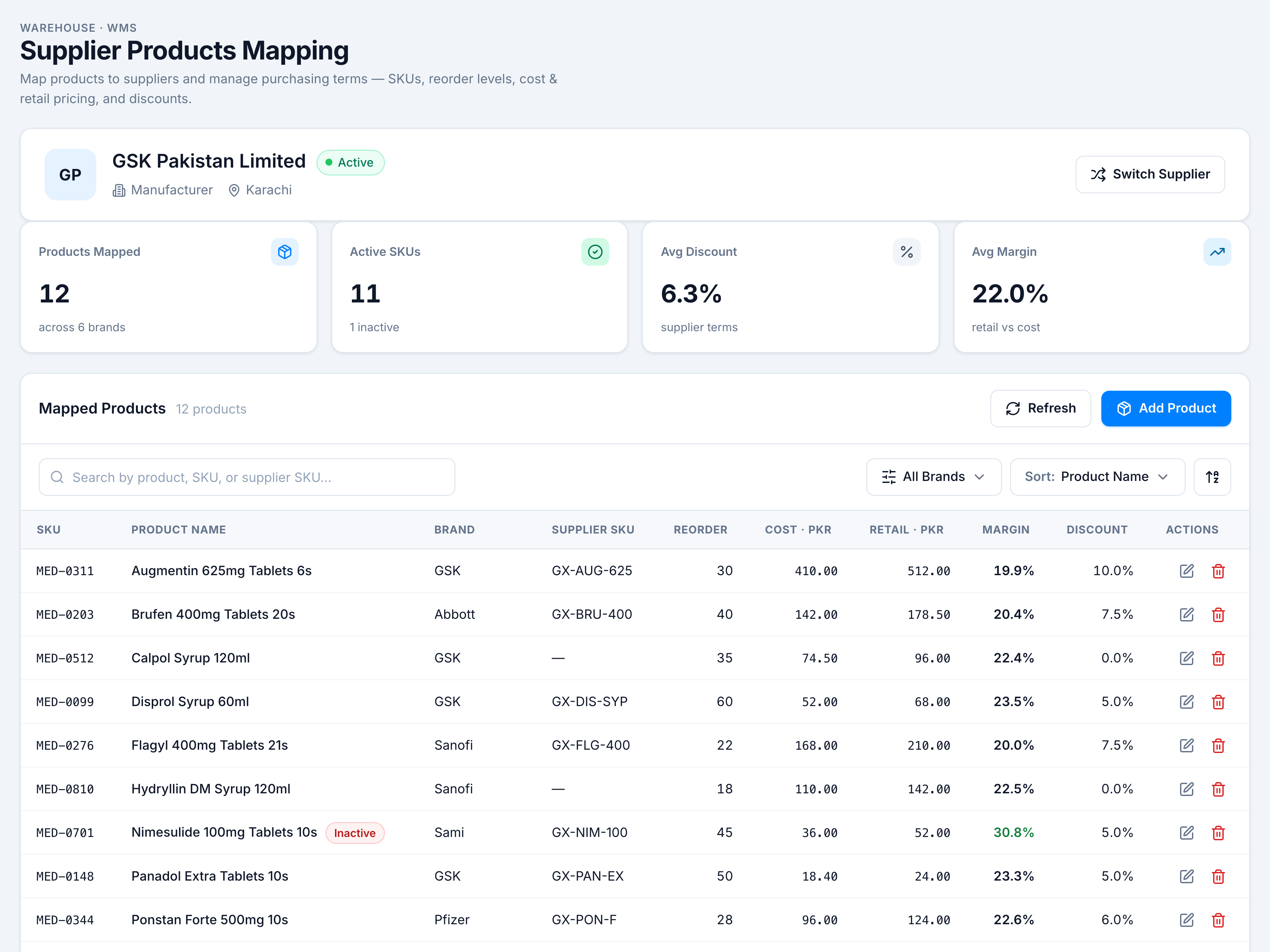Click the GSK Pakistan Limited supplier name

(209, 161)
